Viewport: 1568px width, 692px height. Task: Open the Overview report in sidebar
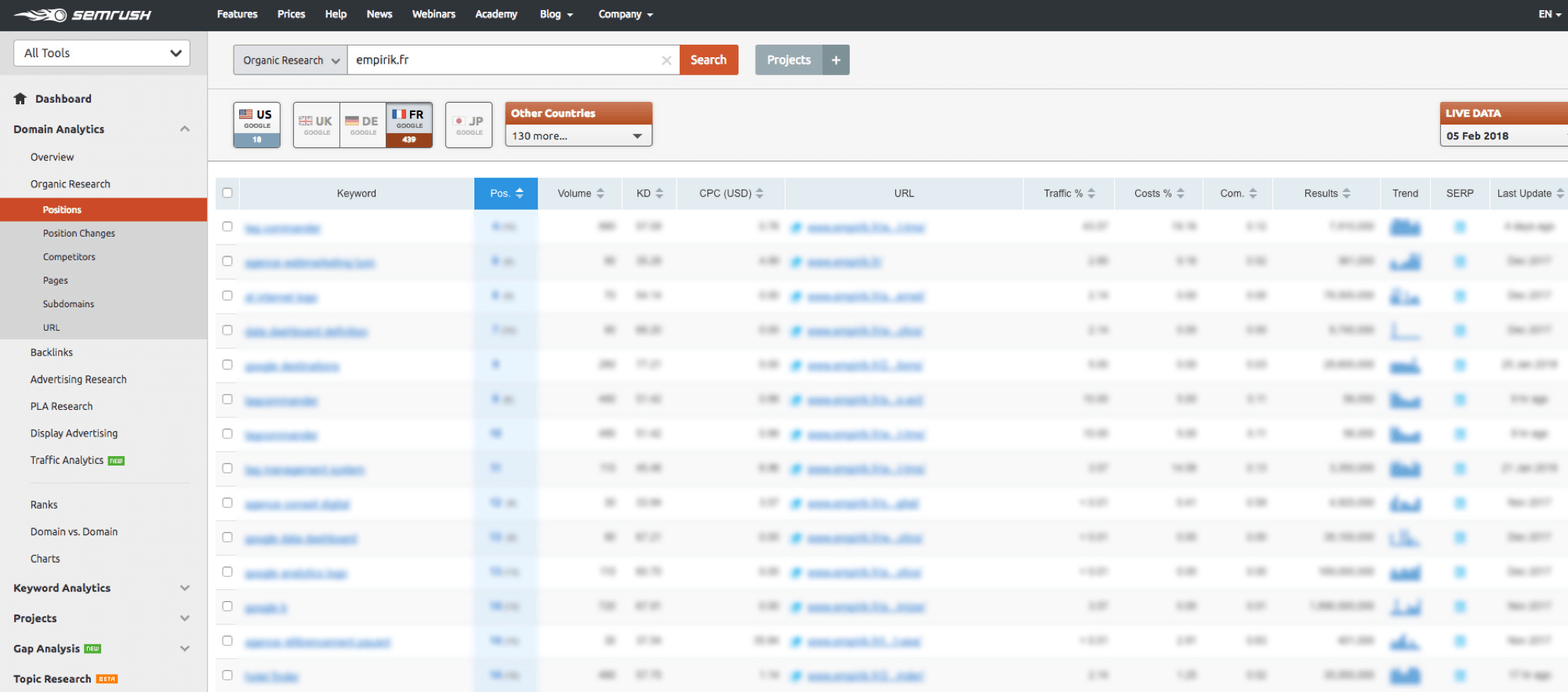coord(52,158)
